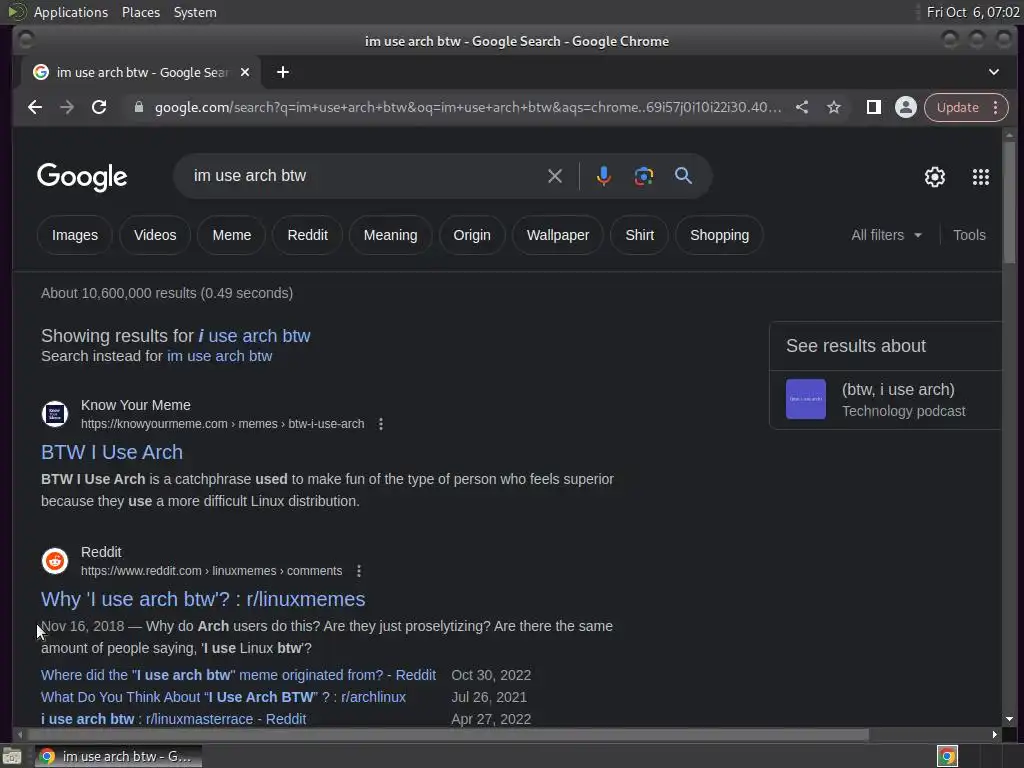Open a new tab with the plus button
1024x768 pixels.
click(x=283, y=72)
